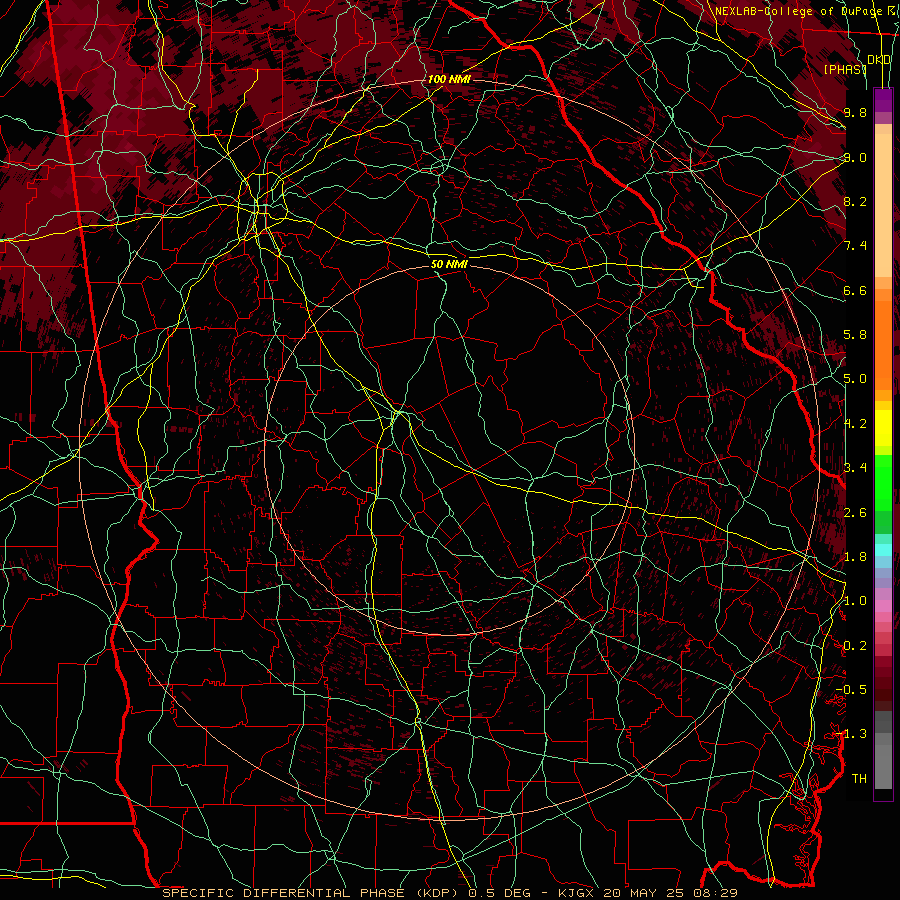Click the 5.0 value on the color scale

[x=855, y=379]
